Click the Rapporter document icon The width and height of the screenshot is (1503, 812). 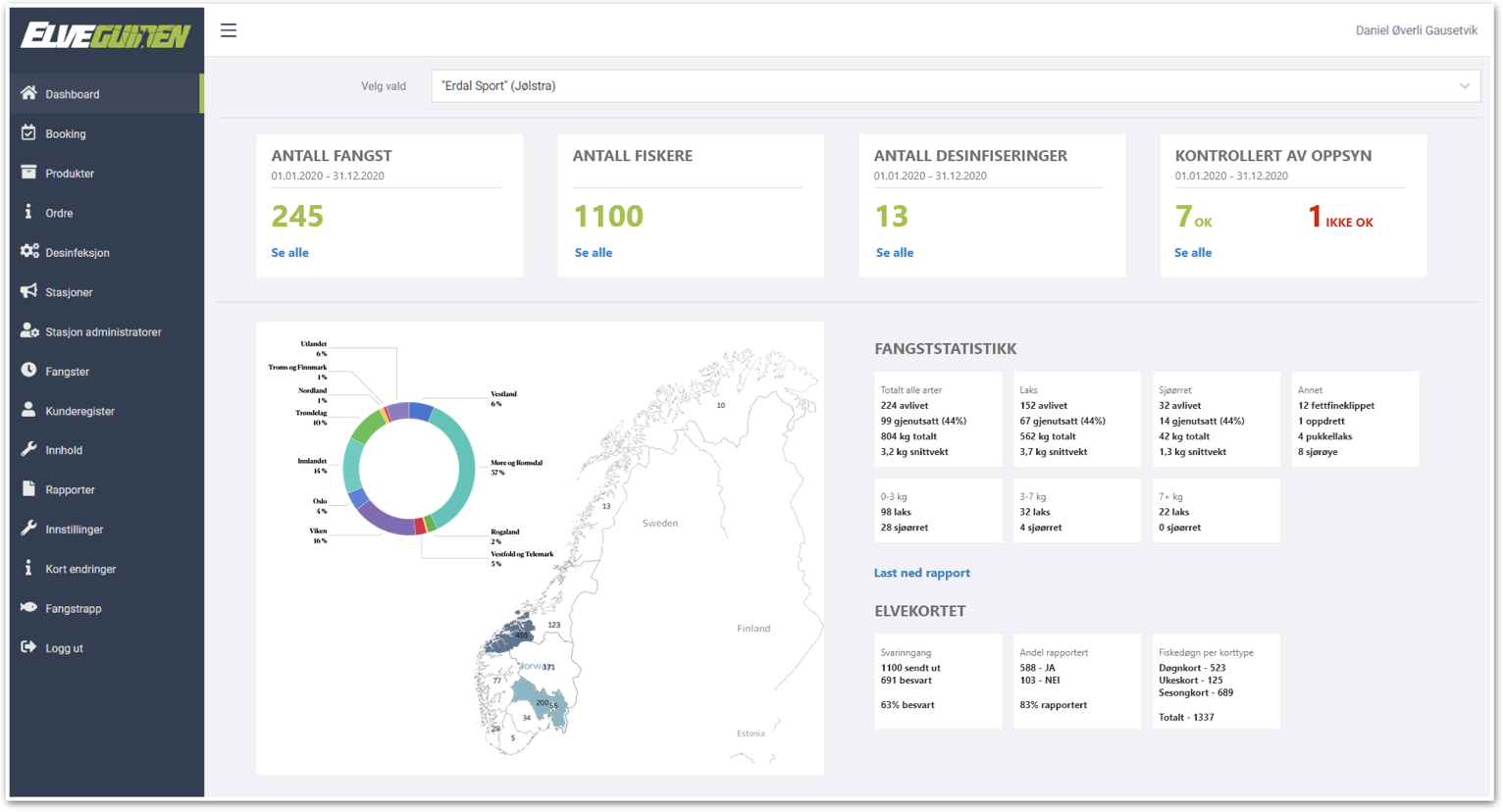click(x=28, y=488)
